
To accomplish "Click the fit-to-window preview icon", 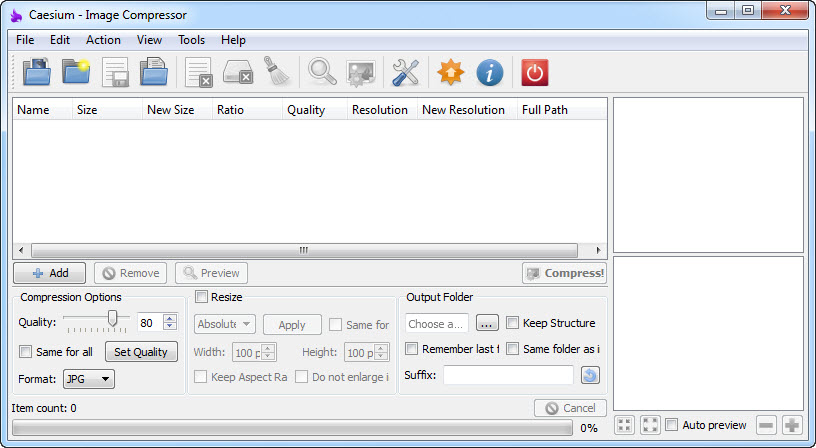I will (x=624, y=425).
